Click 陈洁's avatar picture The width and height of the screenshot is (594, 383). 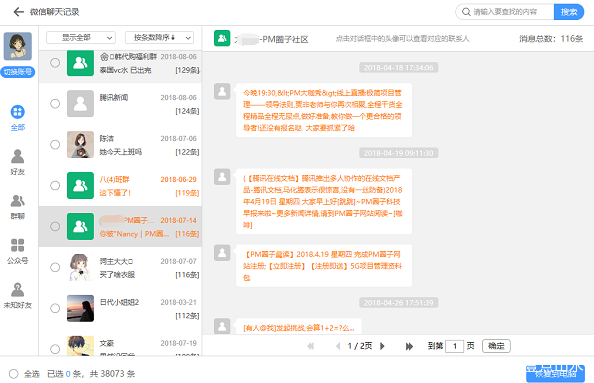coord(80,144)
